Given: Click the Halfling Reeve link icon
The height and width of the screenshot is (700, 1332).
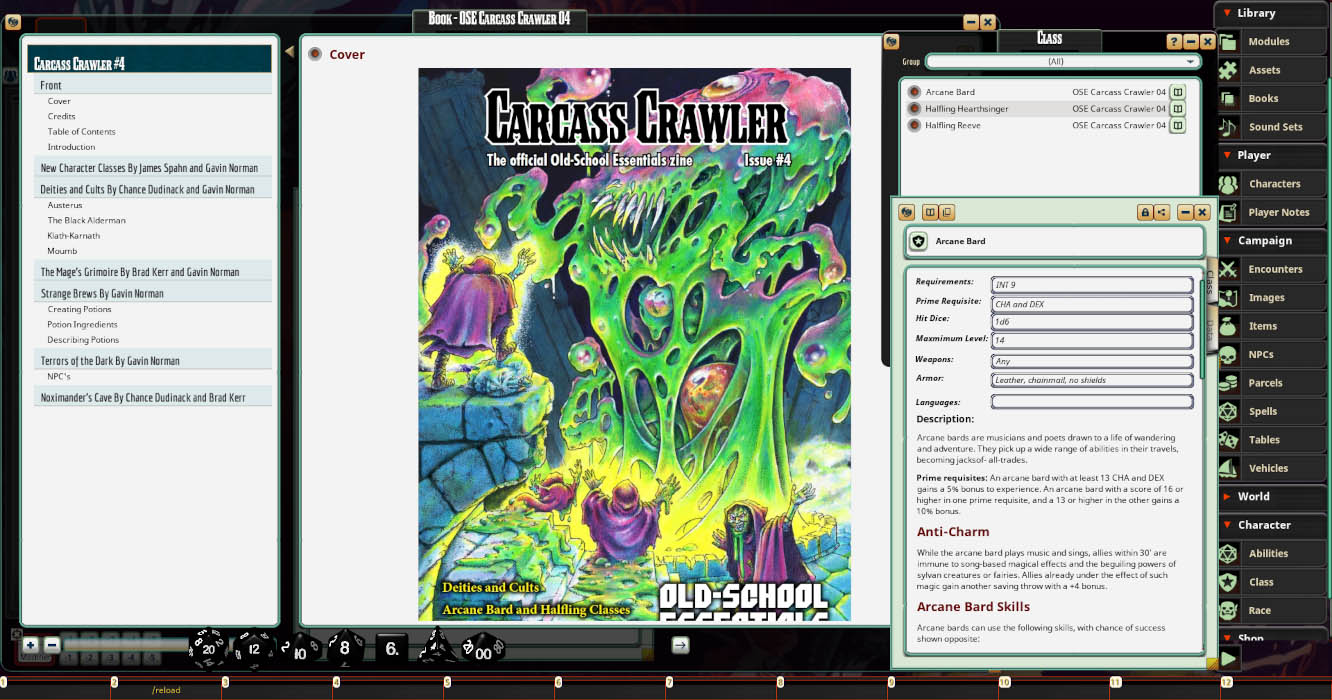Looking at the screenshot, I should coord(914,125).
